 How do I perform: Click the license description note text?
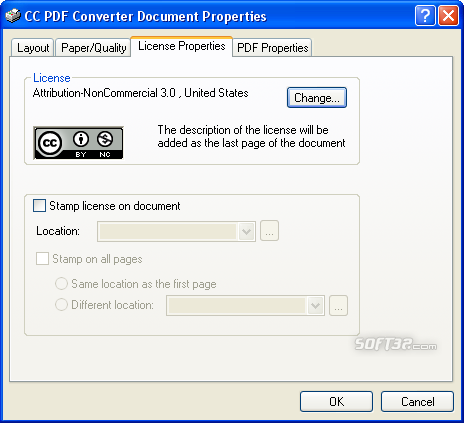[x=251, y=136]
